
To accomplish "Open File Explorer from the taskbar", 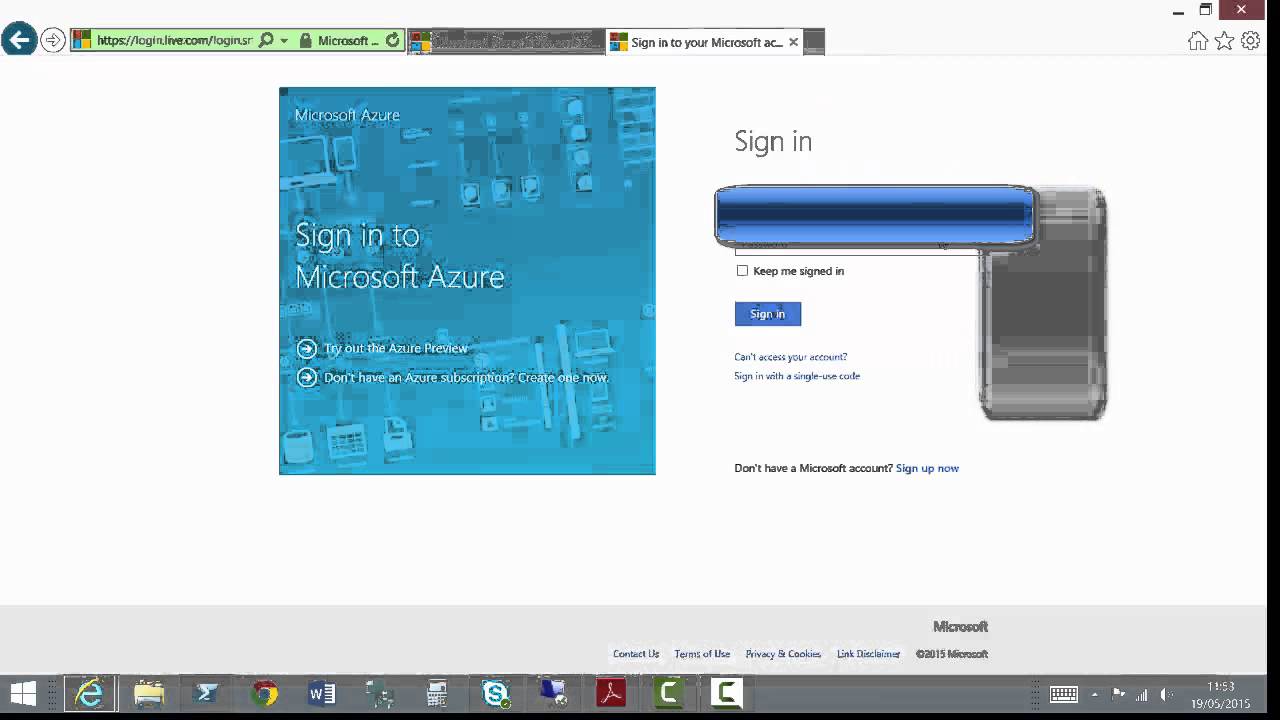I will [149, 693].
